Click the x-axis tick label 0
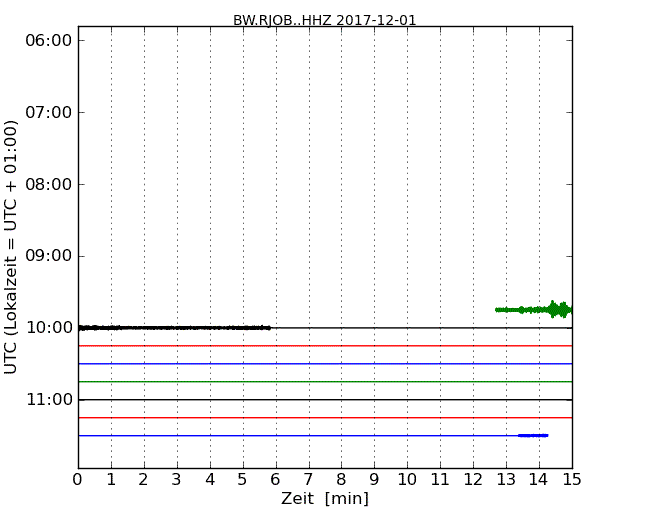 (78, 479)
